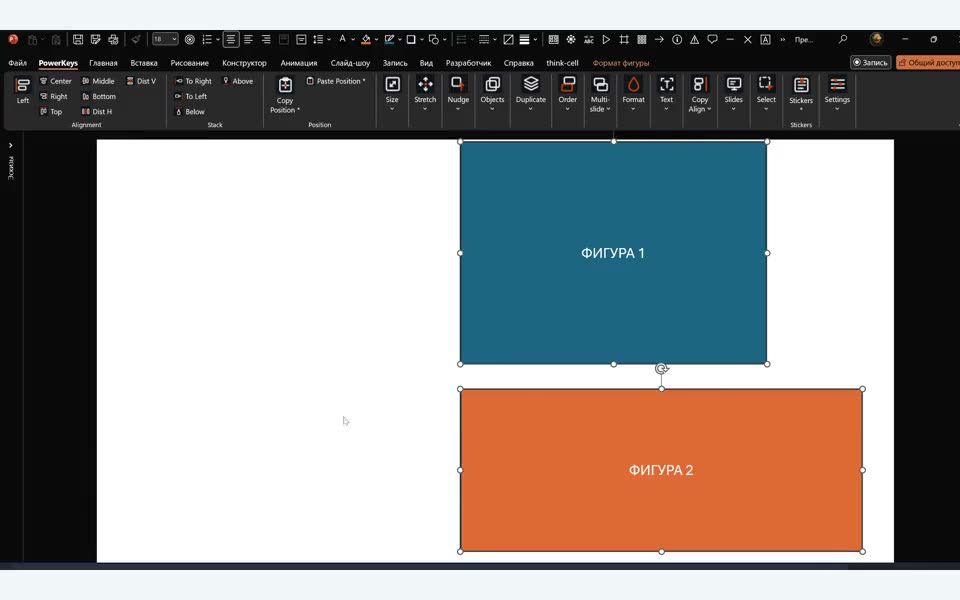Expand the Эскизы thumbnails pane arrow

tap(10, 146)
